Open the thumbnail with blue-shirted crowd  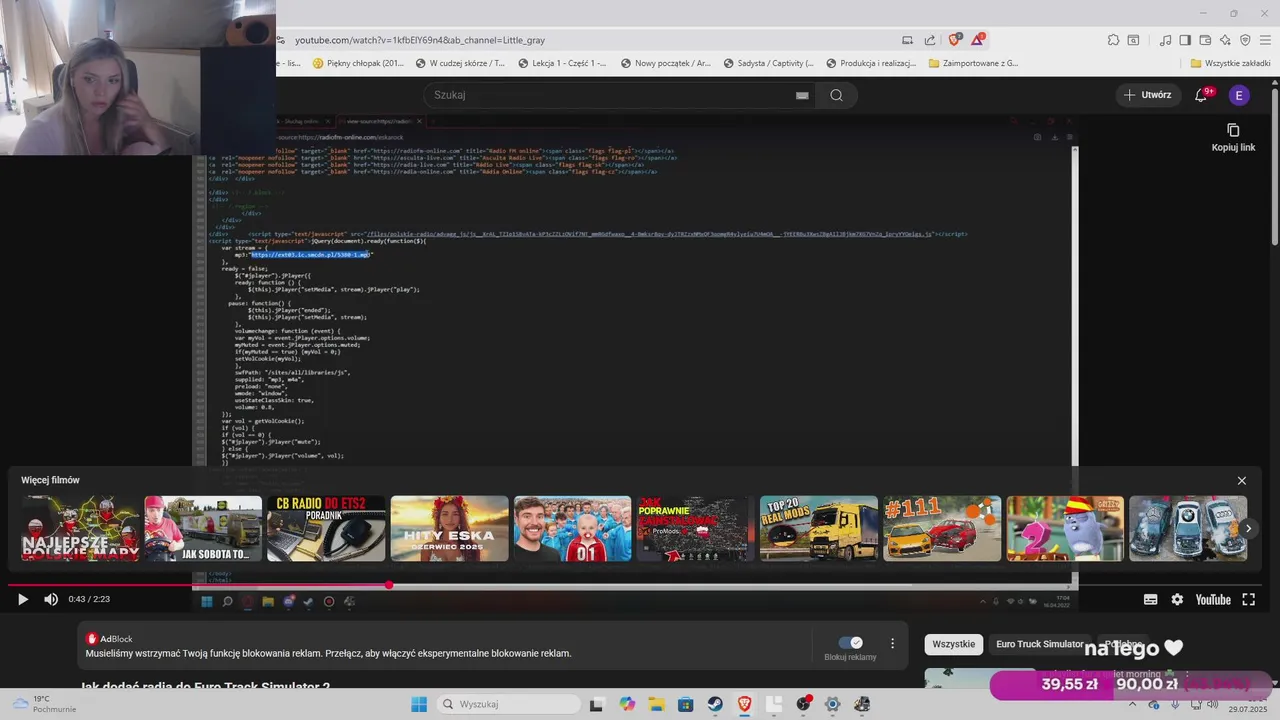pyautogui.click(x=572, y=528)
